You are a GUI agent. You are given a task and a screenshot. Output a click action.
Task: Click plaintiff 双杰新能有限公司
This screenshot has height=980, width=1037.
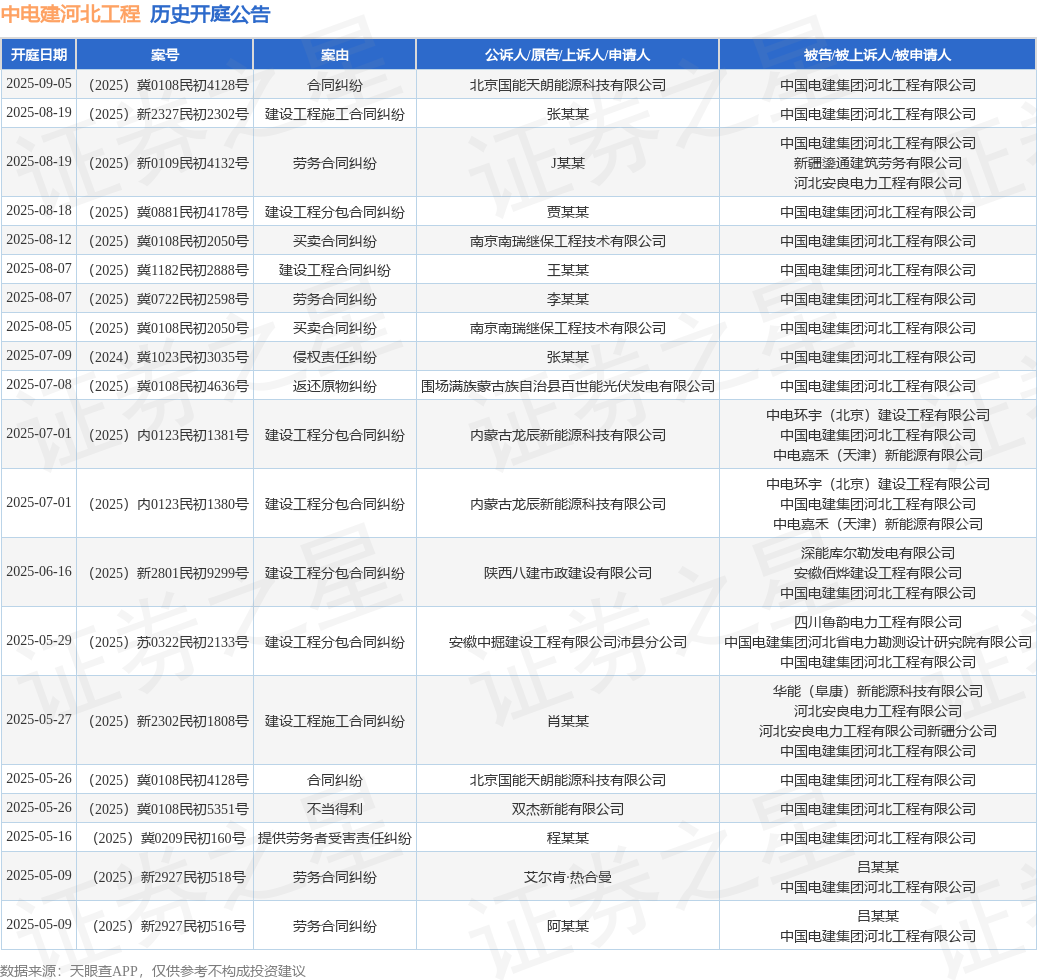click(x=567, y=809)
